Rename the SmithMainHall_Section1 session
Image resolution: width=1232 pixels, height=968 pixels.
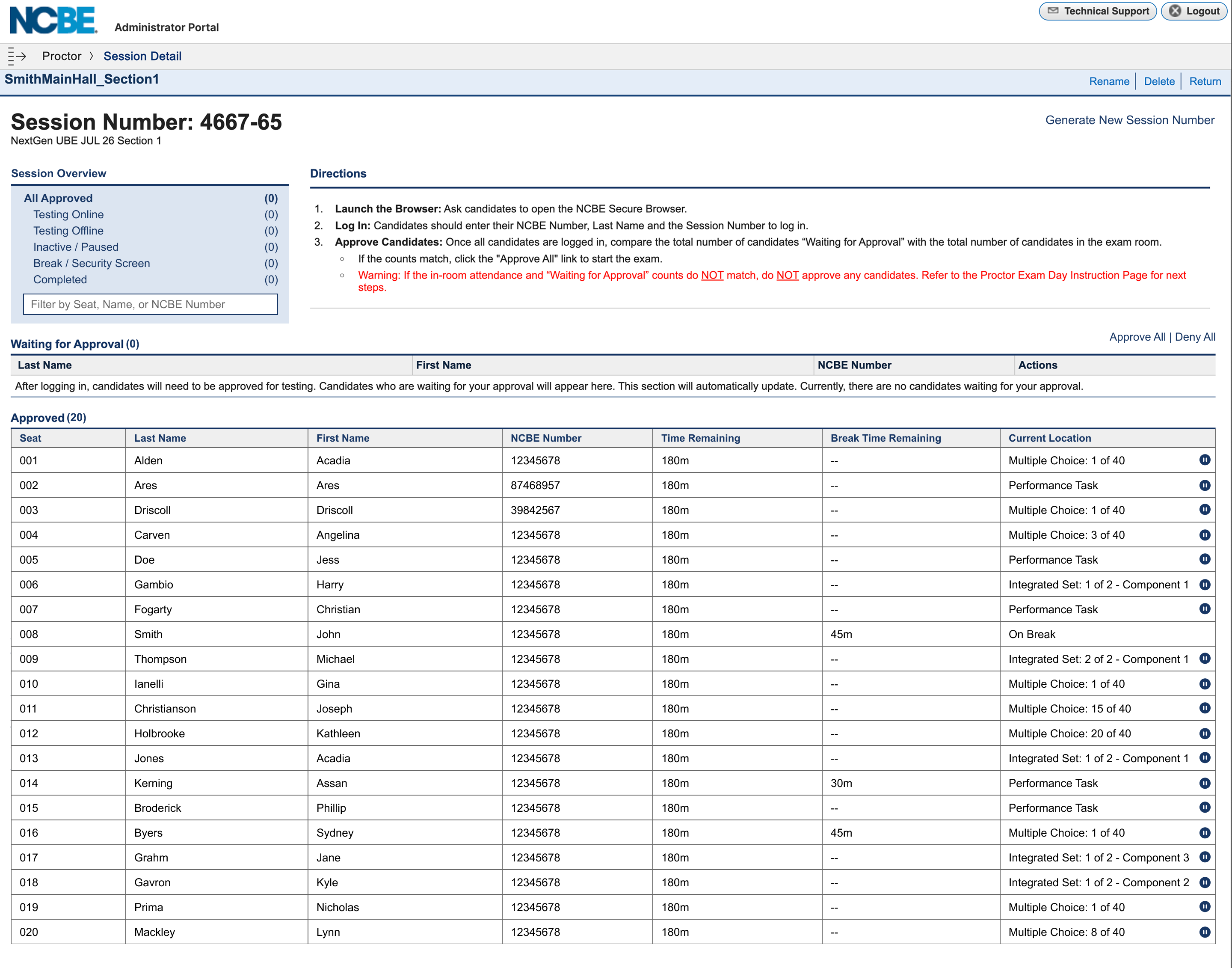[1108, 81]
